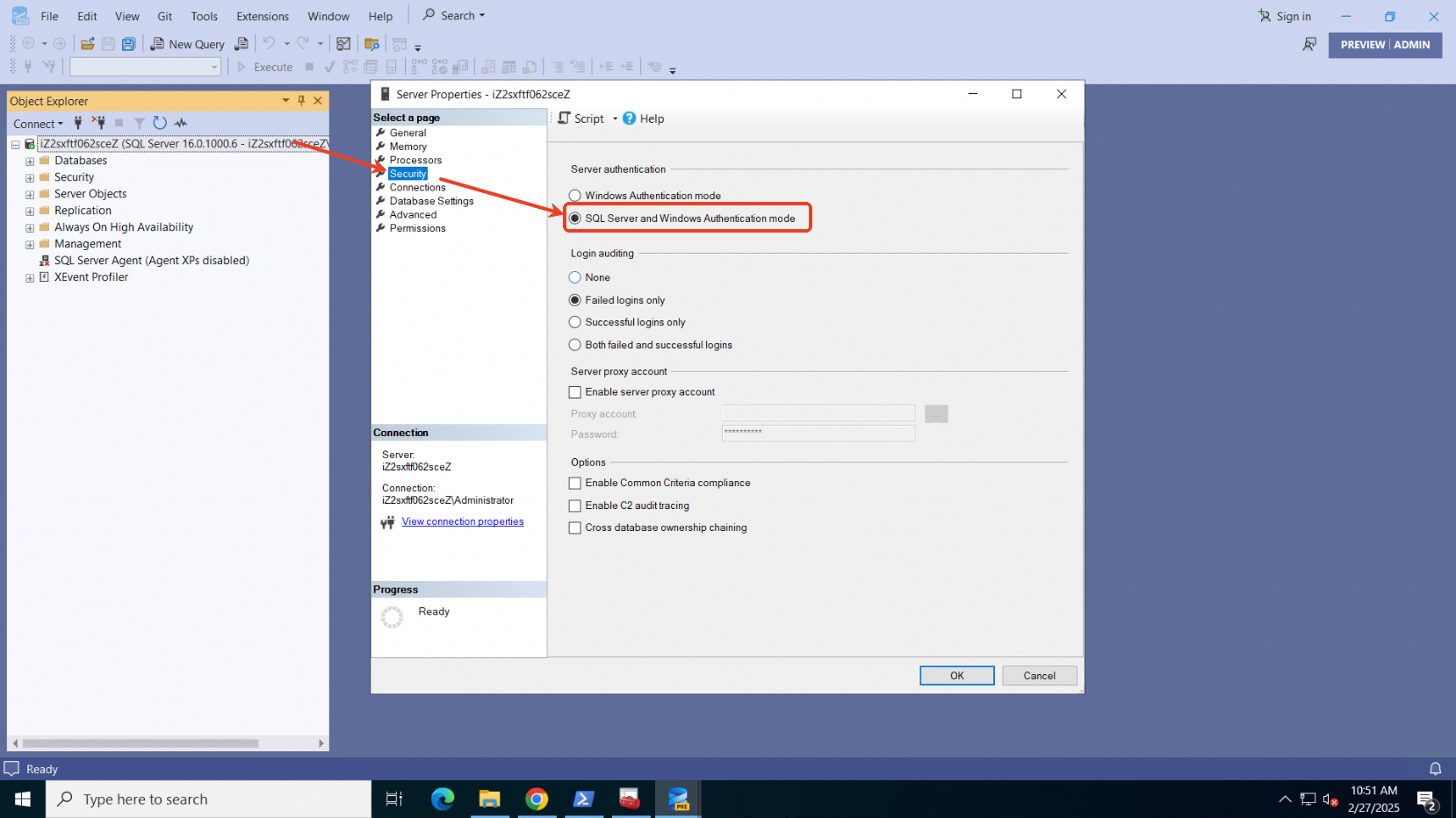Select Windows Authentication mode radio button
The image size is (1456, 818).
(x=575, y=196)
